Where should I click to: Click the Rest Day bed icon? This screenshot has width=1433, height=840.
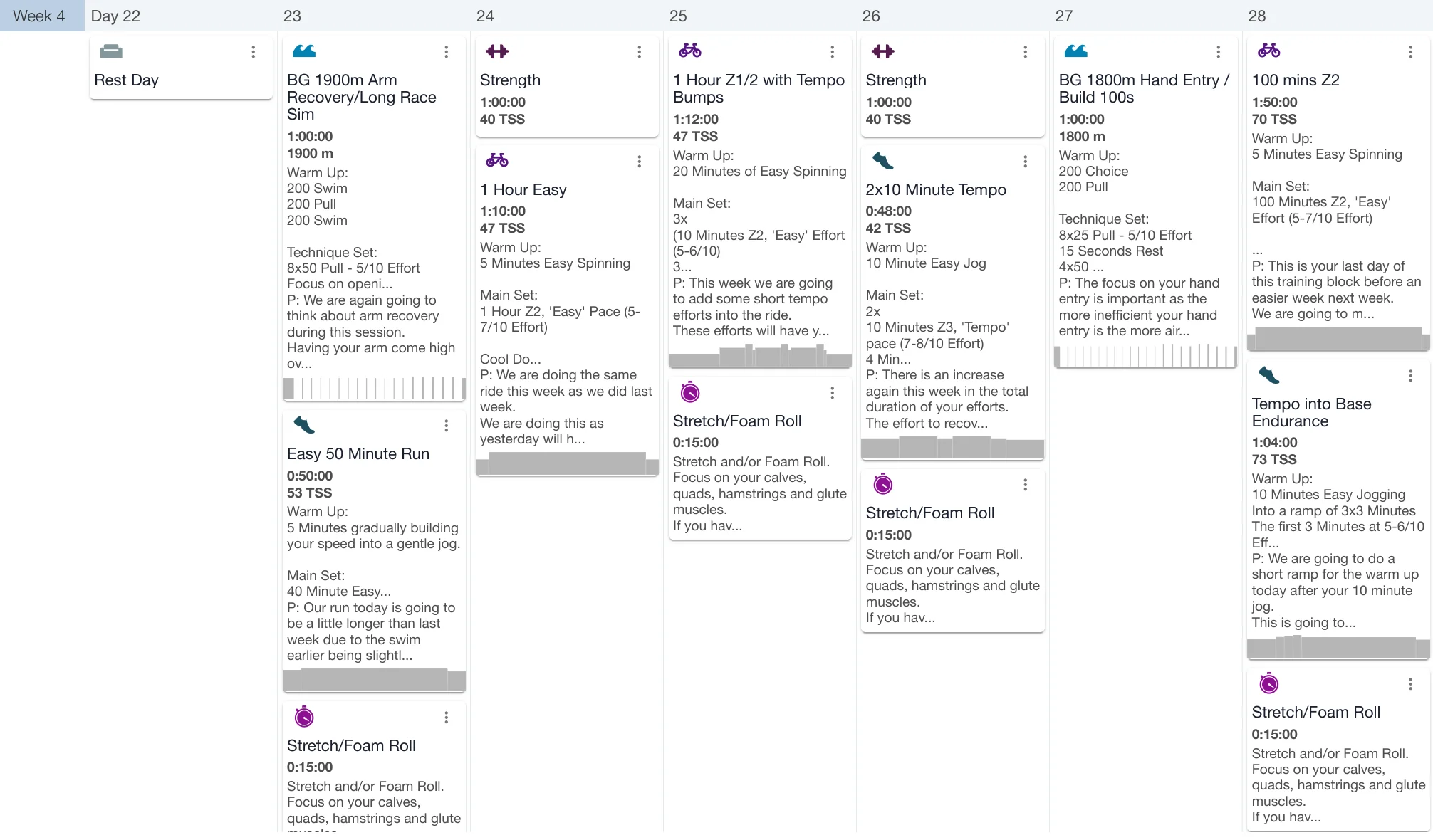click(111, 51)
